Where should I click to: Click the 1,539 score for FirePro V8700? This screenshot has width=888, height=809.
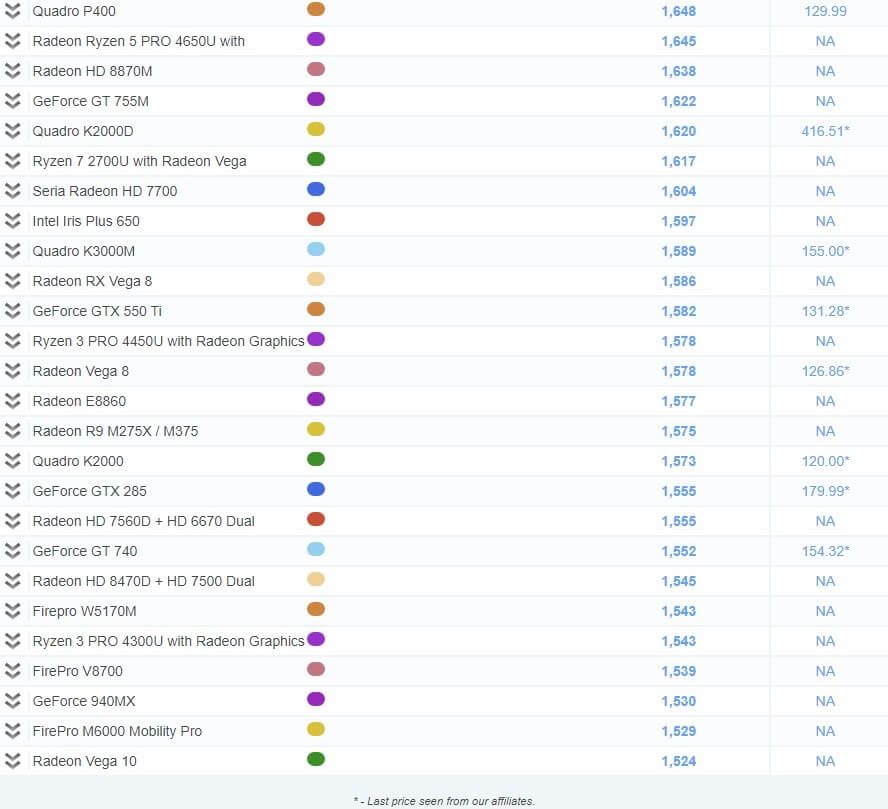(x=678, y=671)
